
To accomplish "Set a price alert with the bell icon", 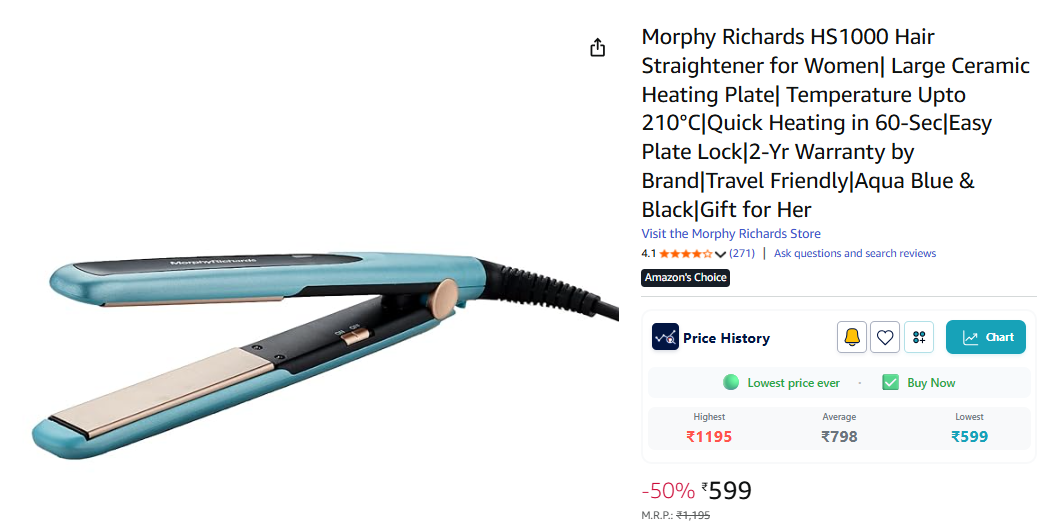I will (x=852, y=338).
